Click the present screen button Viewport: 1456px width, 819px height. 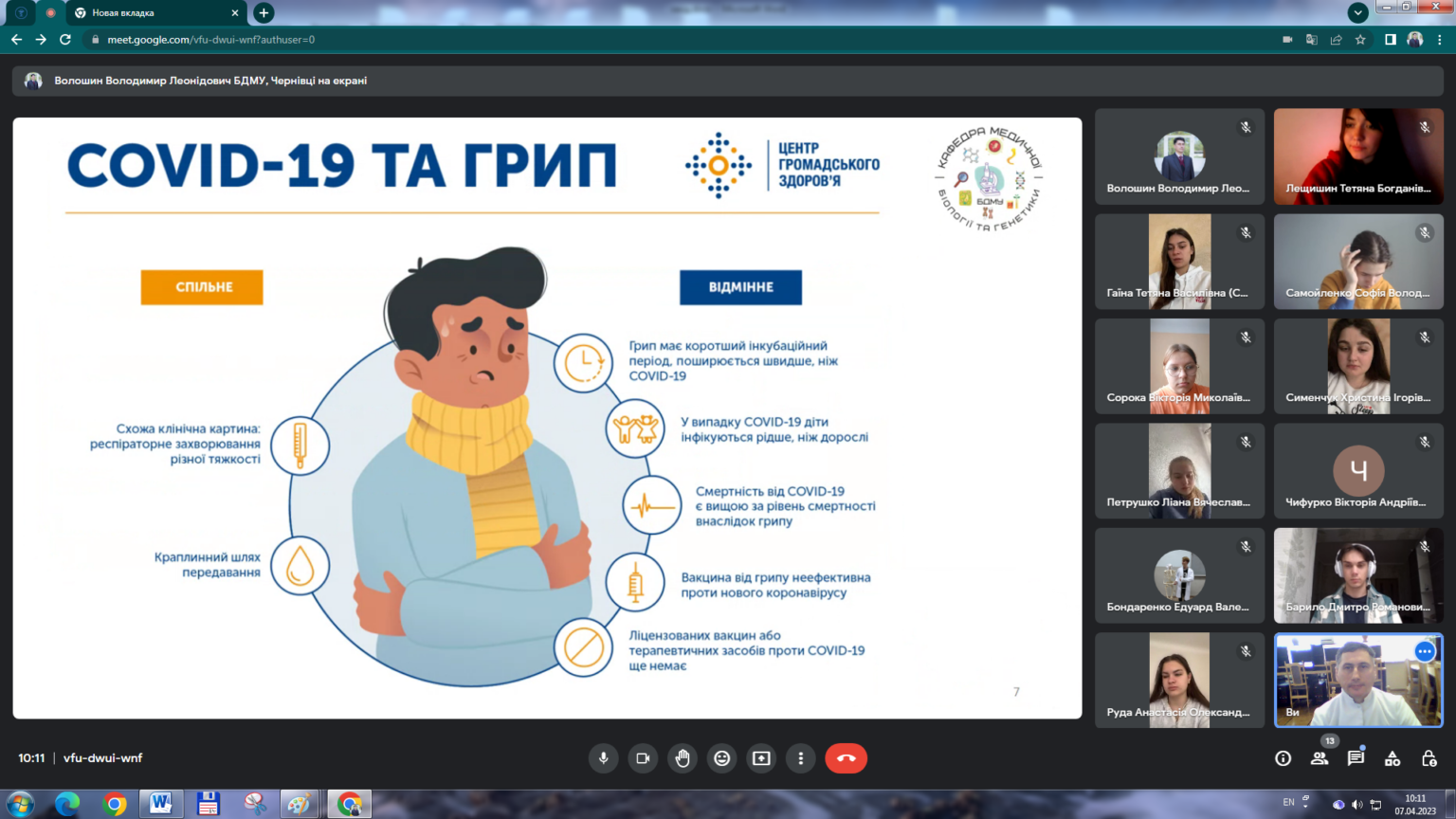(x=761, y=758)
